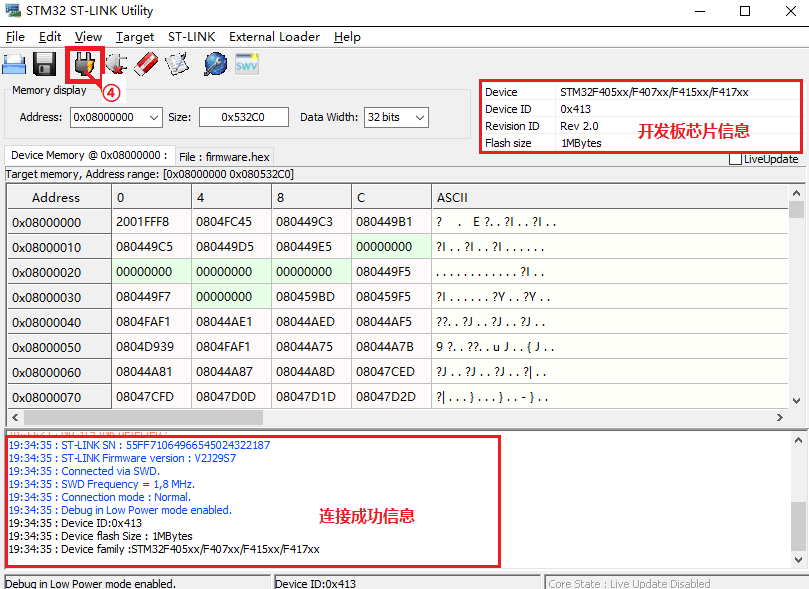
Task: Click log panel scrollbar down arrow
Action: click(x=798, y=560)
